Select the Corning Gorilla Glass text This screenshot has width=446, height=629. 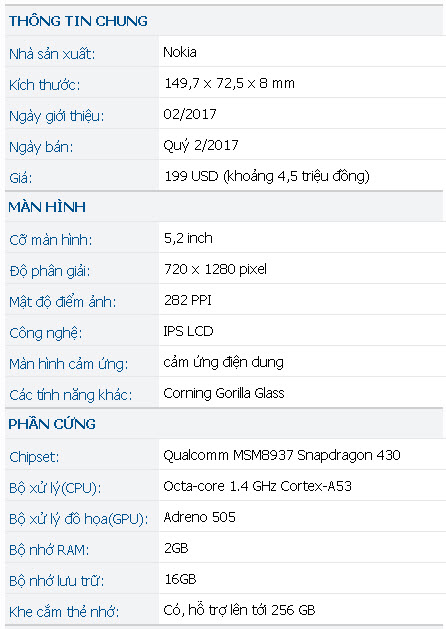click(224, 393)
